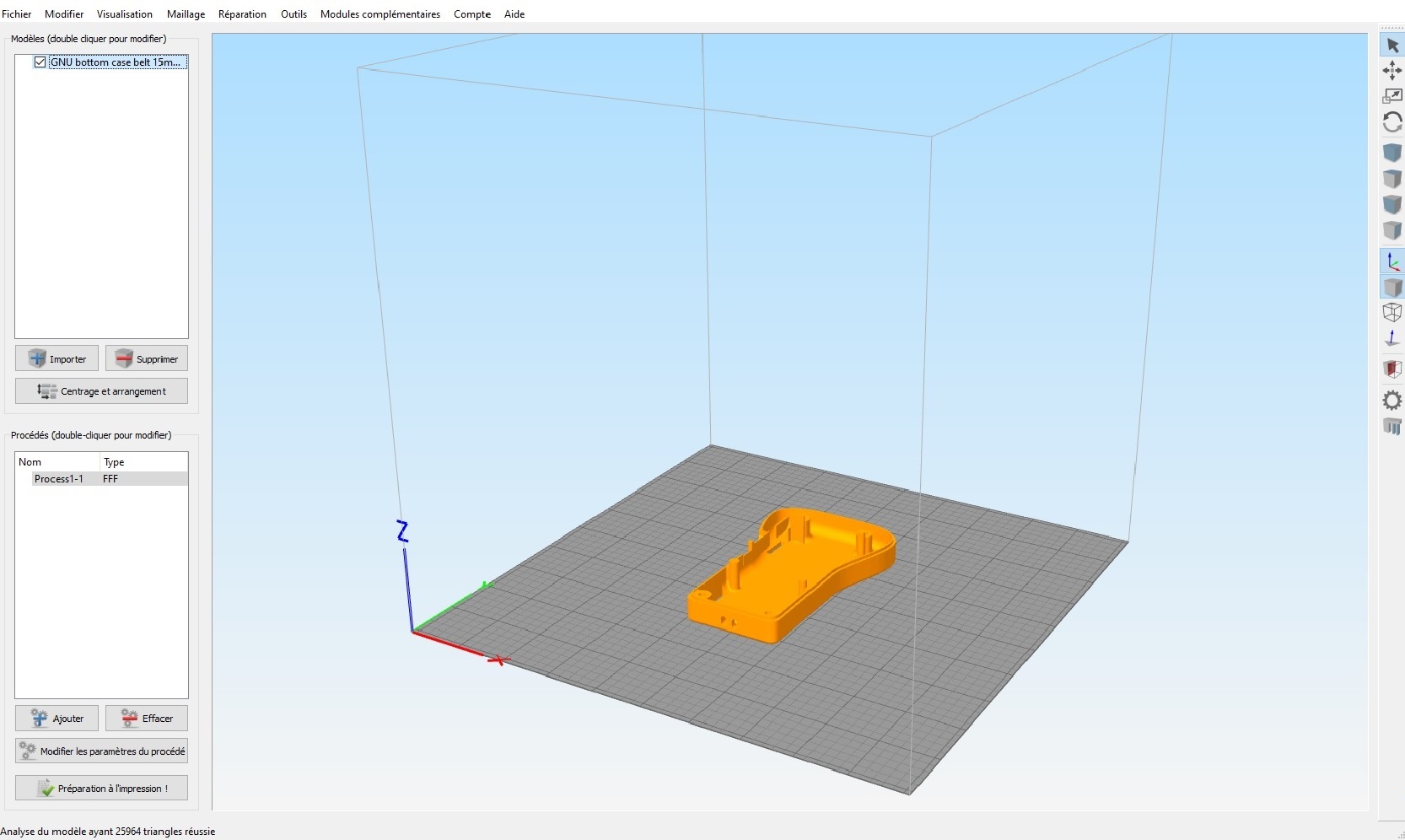The image size is (1405, 840).
Task: Click Préparation à l'impression button
Action: pyautogui.click(x=101, y=788)
